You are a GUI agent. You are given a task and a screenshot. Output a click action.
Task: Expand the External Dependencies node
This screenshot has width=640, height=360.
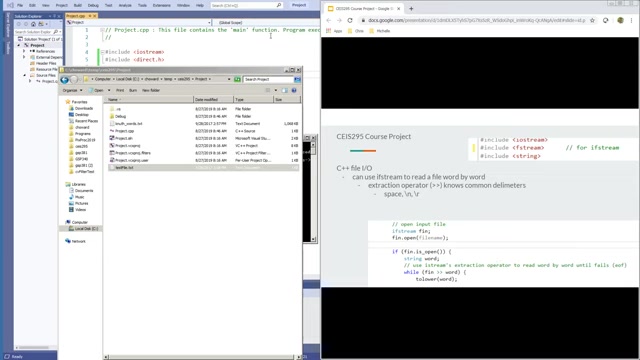(x=24, y=58)
